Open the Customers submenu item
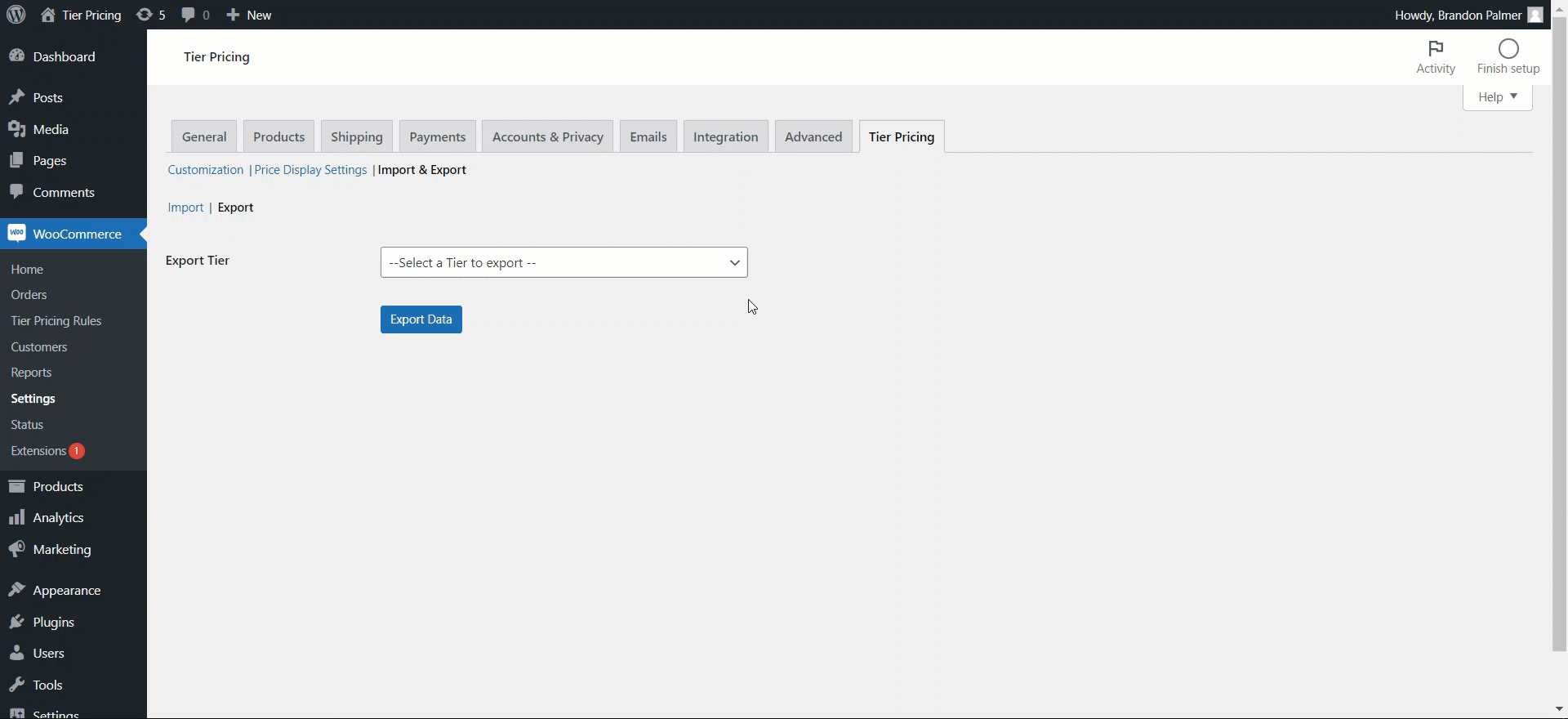The image size is (1568, 719). coord(39,347)
